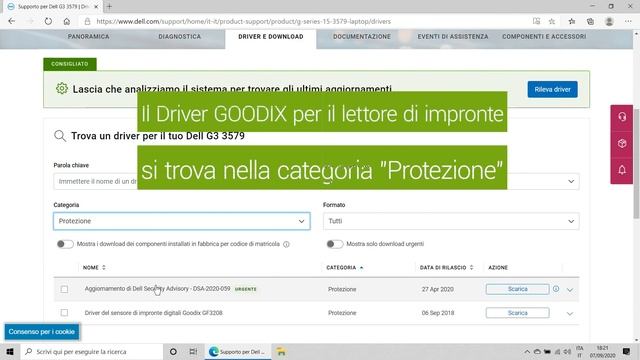
Task: Click info icon next to first Scarica
Action: 556,289
